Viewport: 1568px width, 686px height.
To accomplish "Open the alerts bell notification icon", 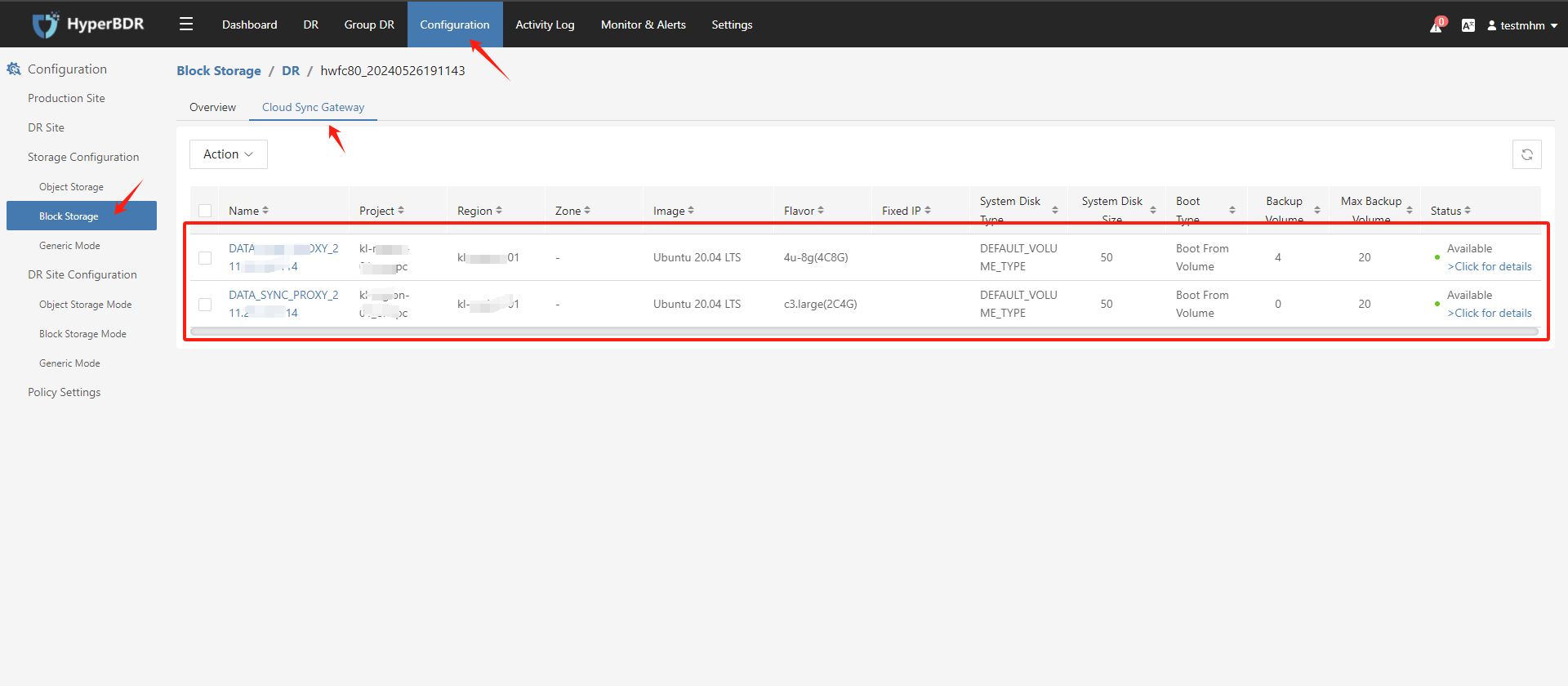I will (x=1437, y=25).
